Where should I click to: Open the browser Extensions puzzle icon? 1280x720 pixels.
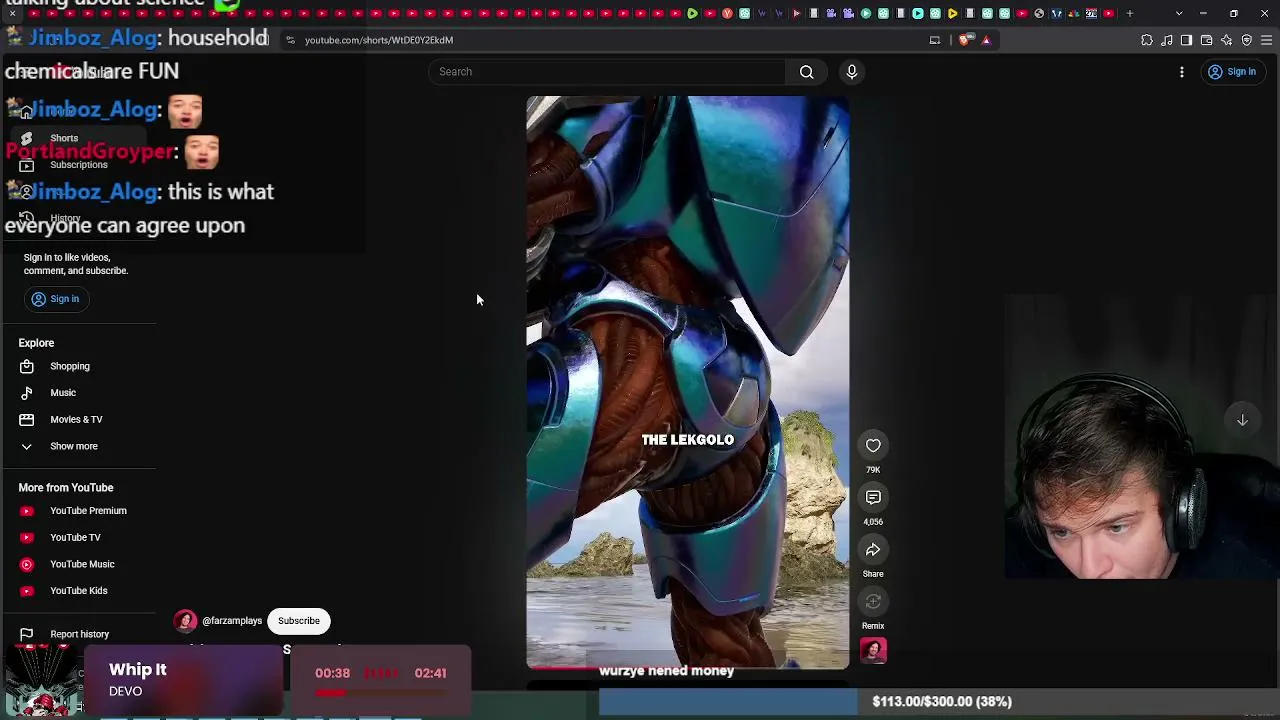[1147, 40]
